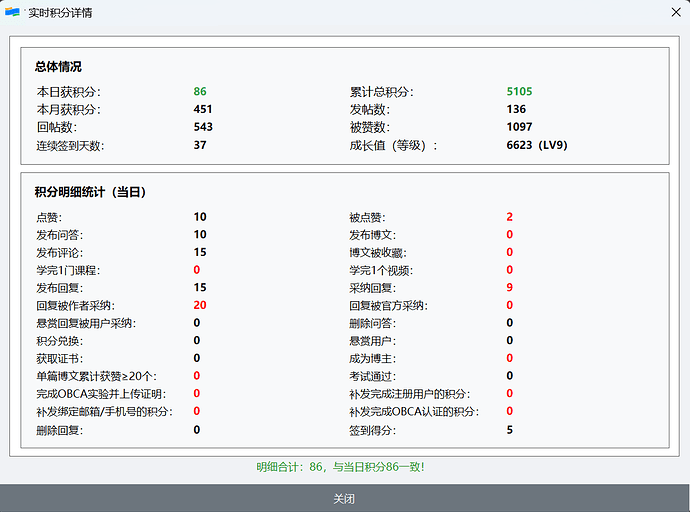The width and height of the screenshot is (690, 512).
Task: Click the red 回复被作者采纳 value 20
Action: coord(200,305)
